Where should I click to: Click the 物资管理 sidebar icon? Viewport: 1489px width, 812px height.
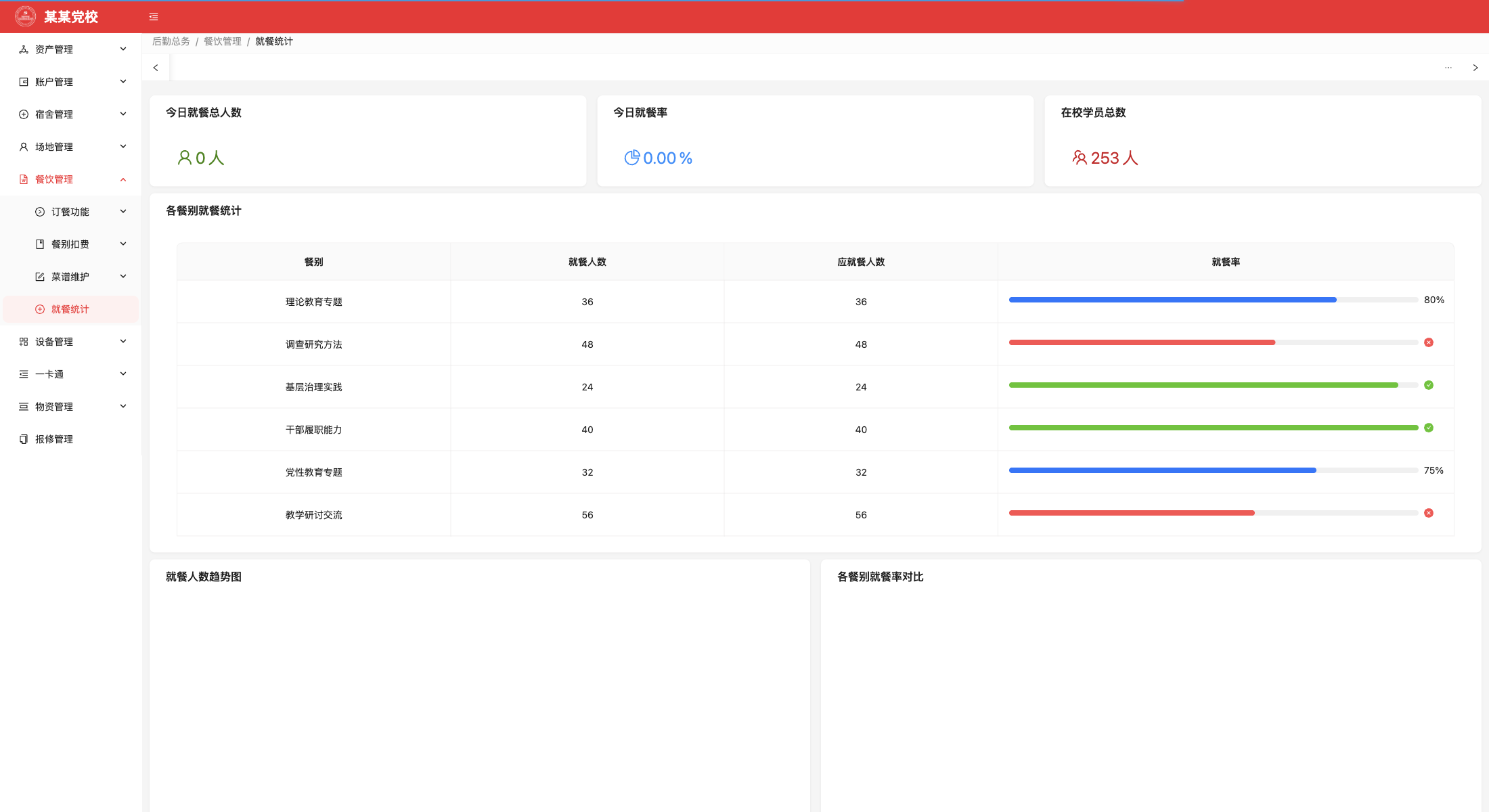click(x=24, y=407)
